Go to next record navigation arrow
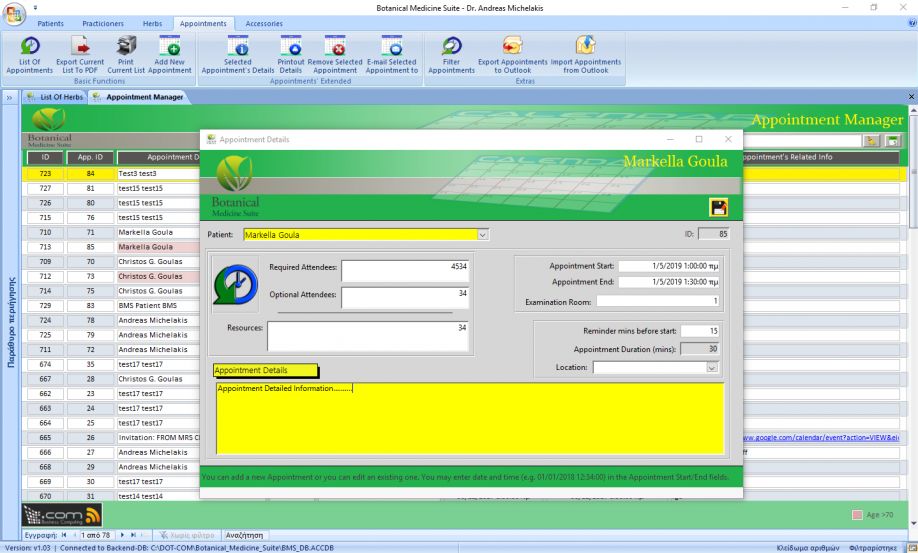 pos(122,535)
